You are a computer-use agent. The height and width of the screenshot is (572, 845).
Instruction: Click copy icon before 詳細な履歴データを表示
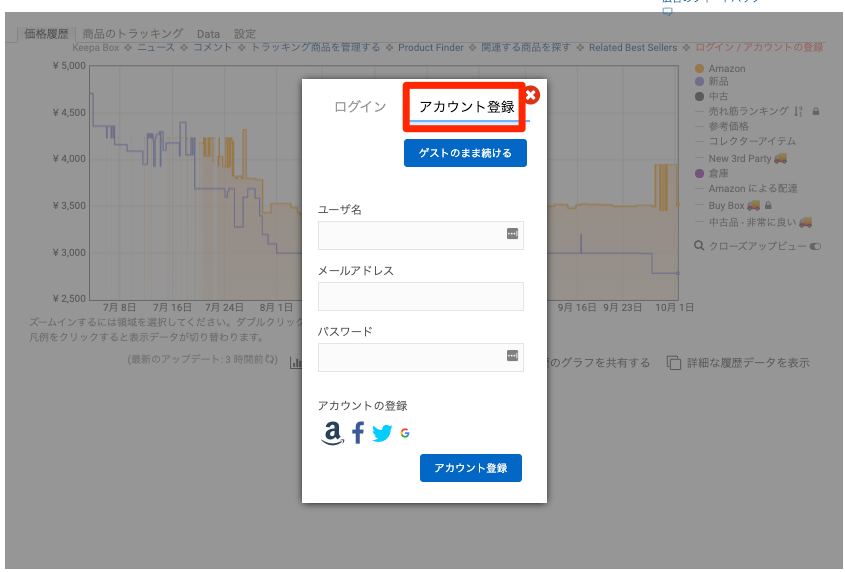[674, 363]
